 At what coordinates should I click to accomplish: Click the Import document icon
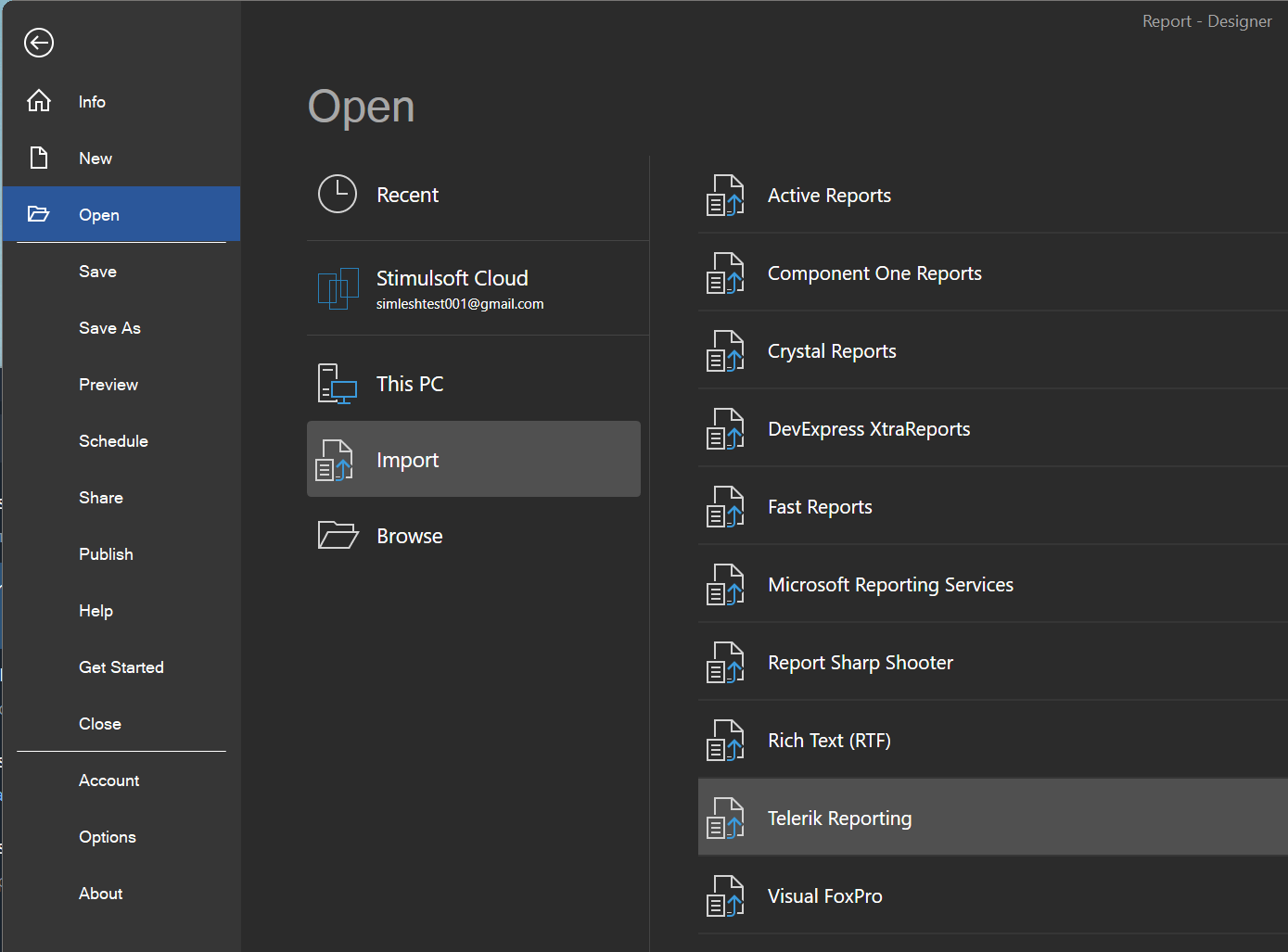[x=335, y=460]
